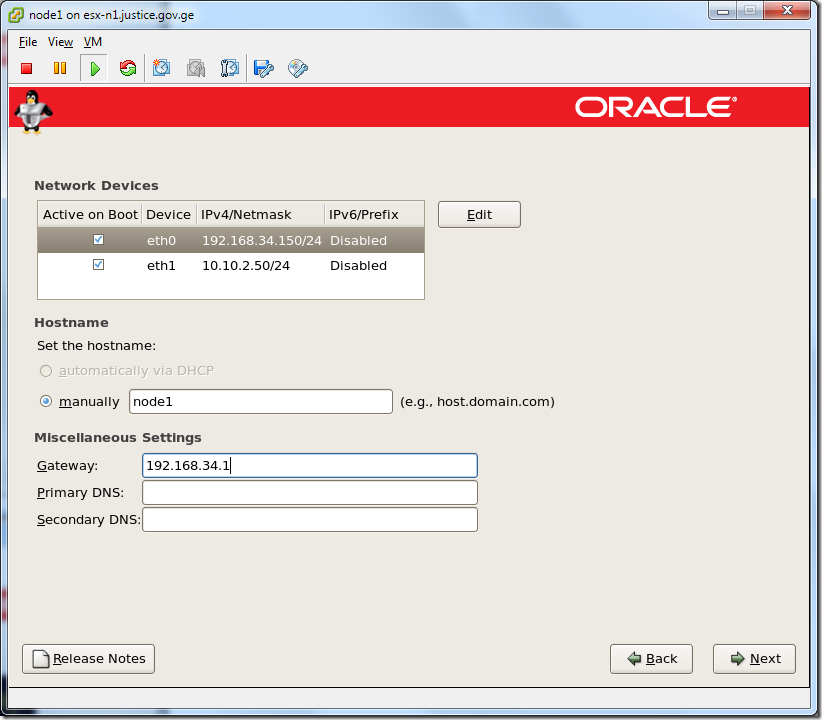The height and width of the screenshot is (720, 822).
Task: Open the Release Notes
Action: [88, 658]
